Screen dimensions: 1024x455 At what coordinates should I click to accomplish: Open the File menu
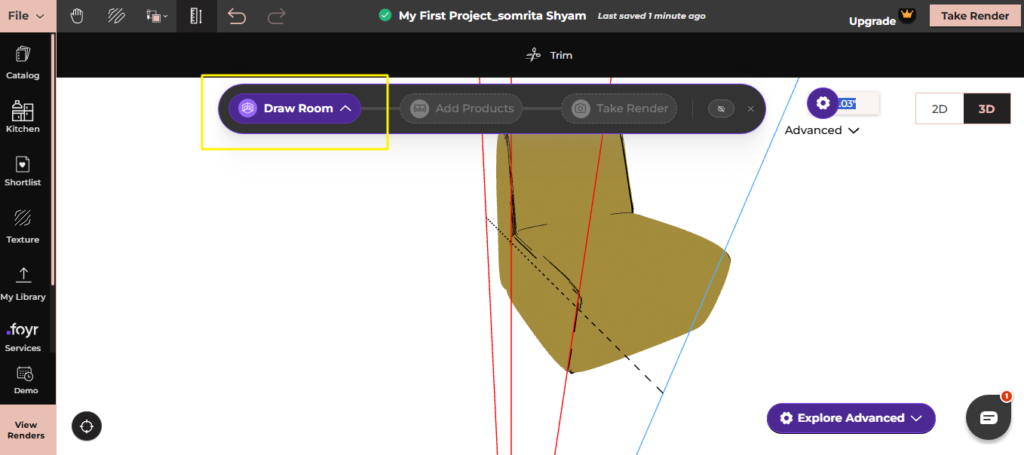(x=27, y=16)
